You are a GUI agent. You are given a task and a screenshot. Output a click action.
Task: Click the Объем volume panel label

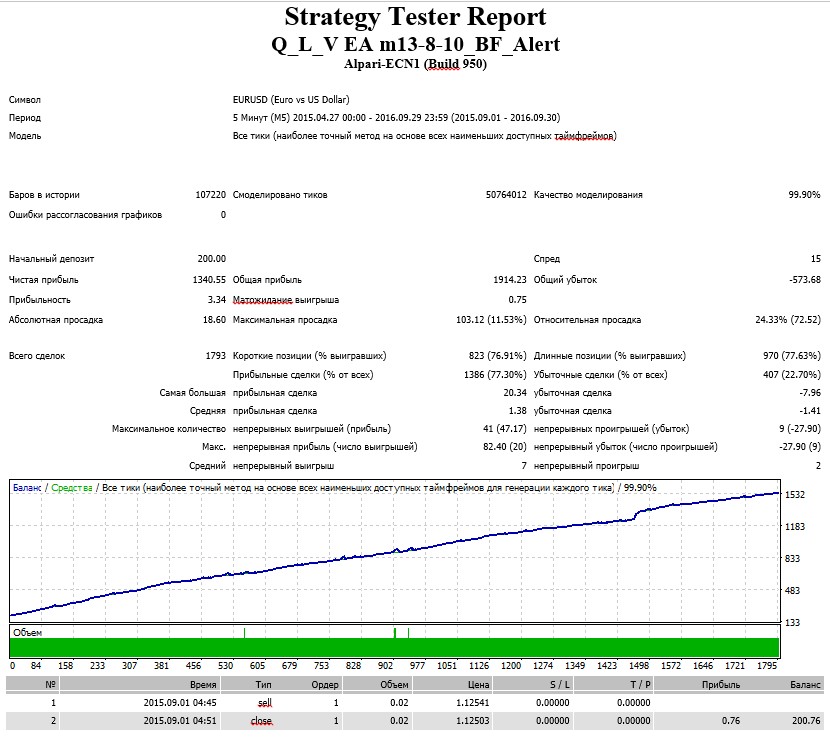pyautogui.click(x=28, y=633)
